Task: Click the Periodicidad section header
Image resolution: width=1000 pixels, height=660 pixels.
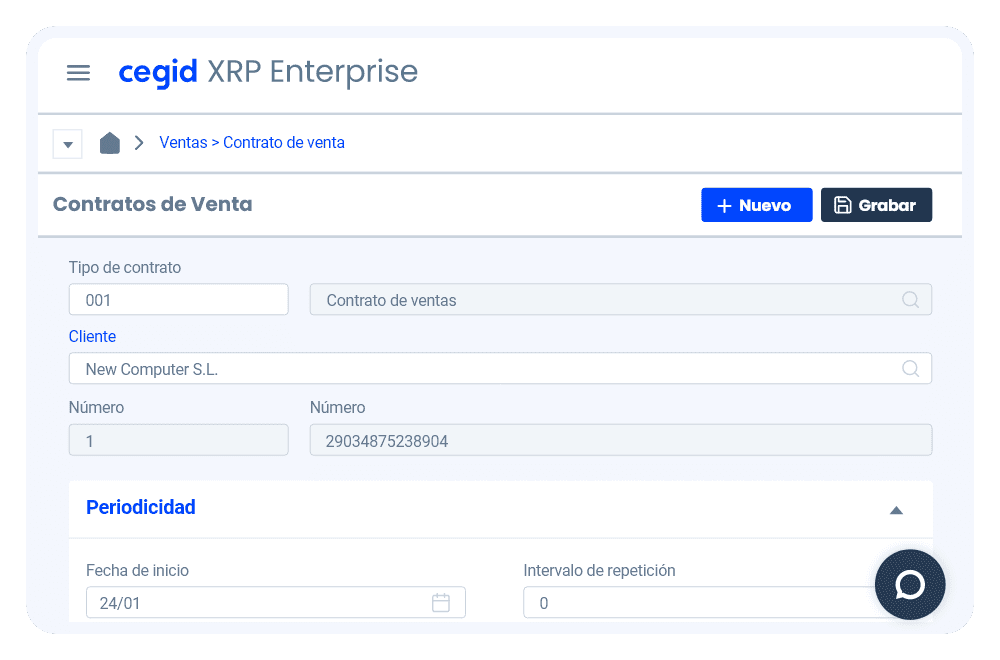Action: (141, 508)
